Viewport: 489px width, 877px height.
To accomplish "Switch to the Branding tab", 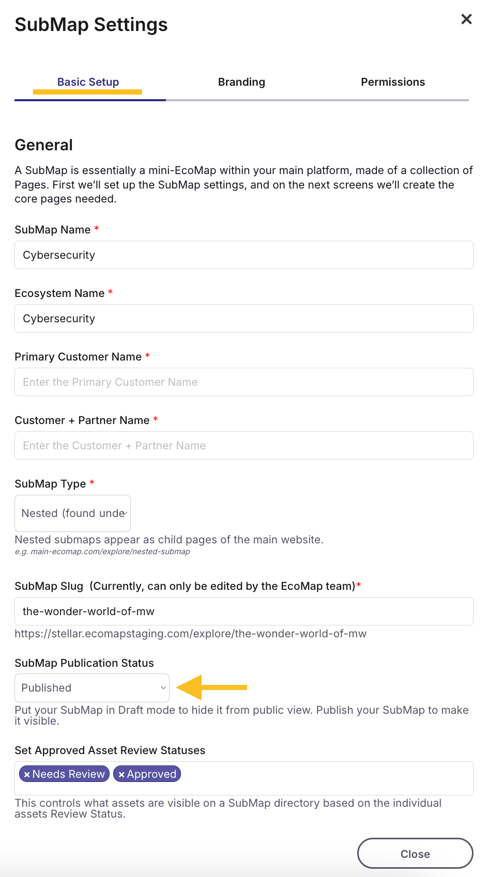I will (241, 82).
